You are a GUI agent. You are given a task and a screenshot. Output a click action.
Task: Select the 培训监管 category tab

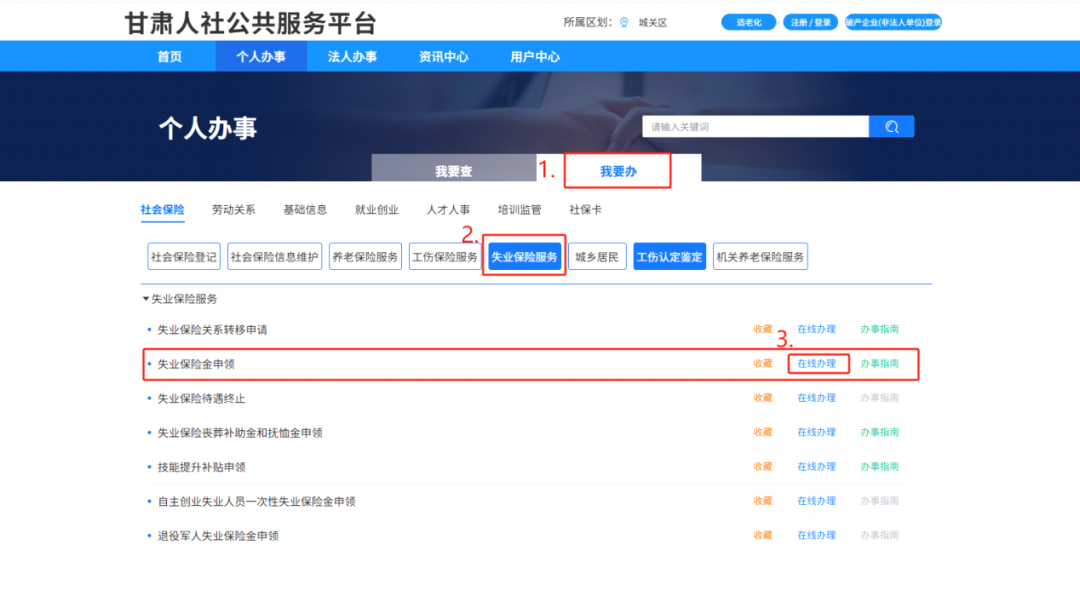519,209
